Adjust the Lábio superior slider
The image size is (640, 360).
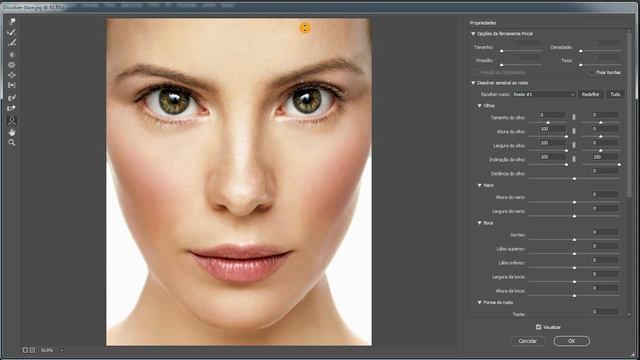click(x=574, y=253)
